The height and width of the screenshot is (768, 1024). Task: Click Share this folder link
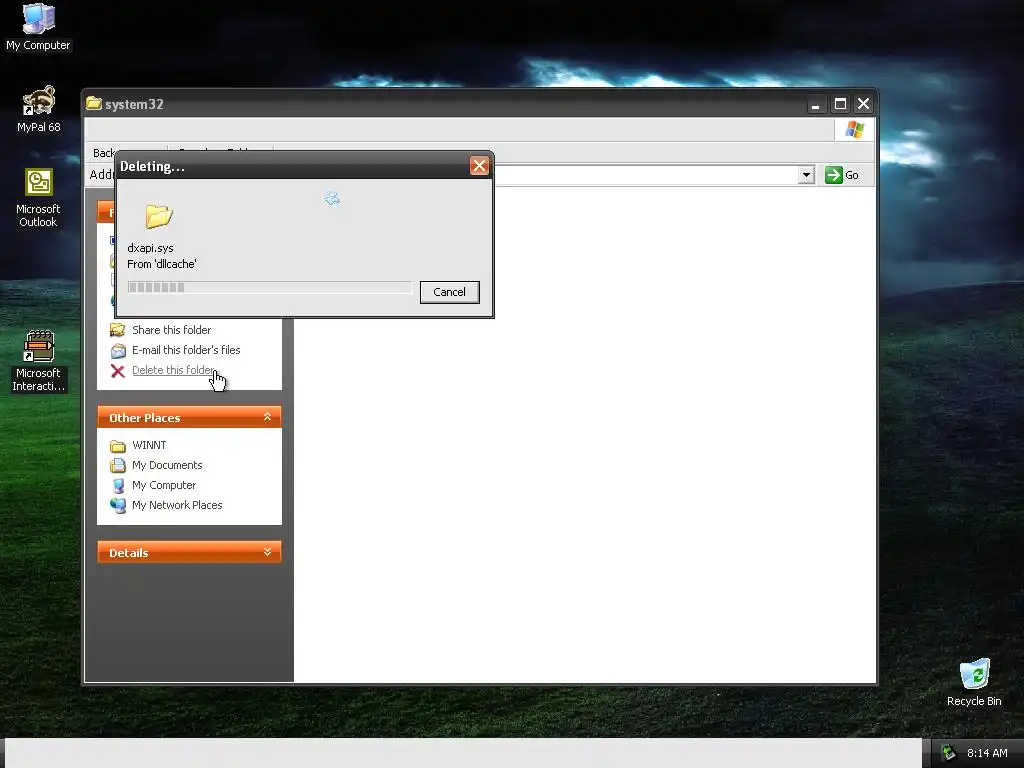(x=171, y=330)
